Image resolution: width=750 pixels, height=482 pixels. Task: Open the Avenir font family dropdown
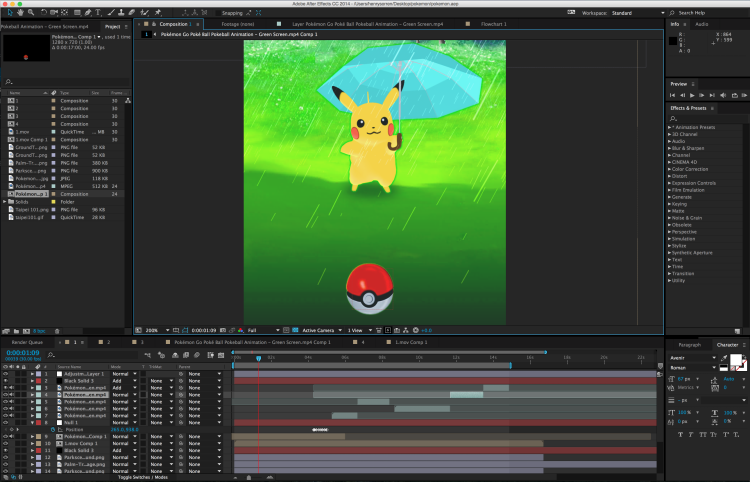pyautogui.click(x=693, y=358)
